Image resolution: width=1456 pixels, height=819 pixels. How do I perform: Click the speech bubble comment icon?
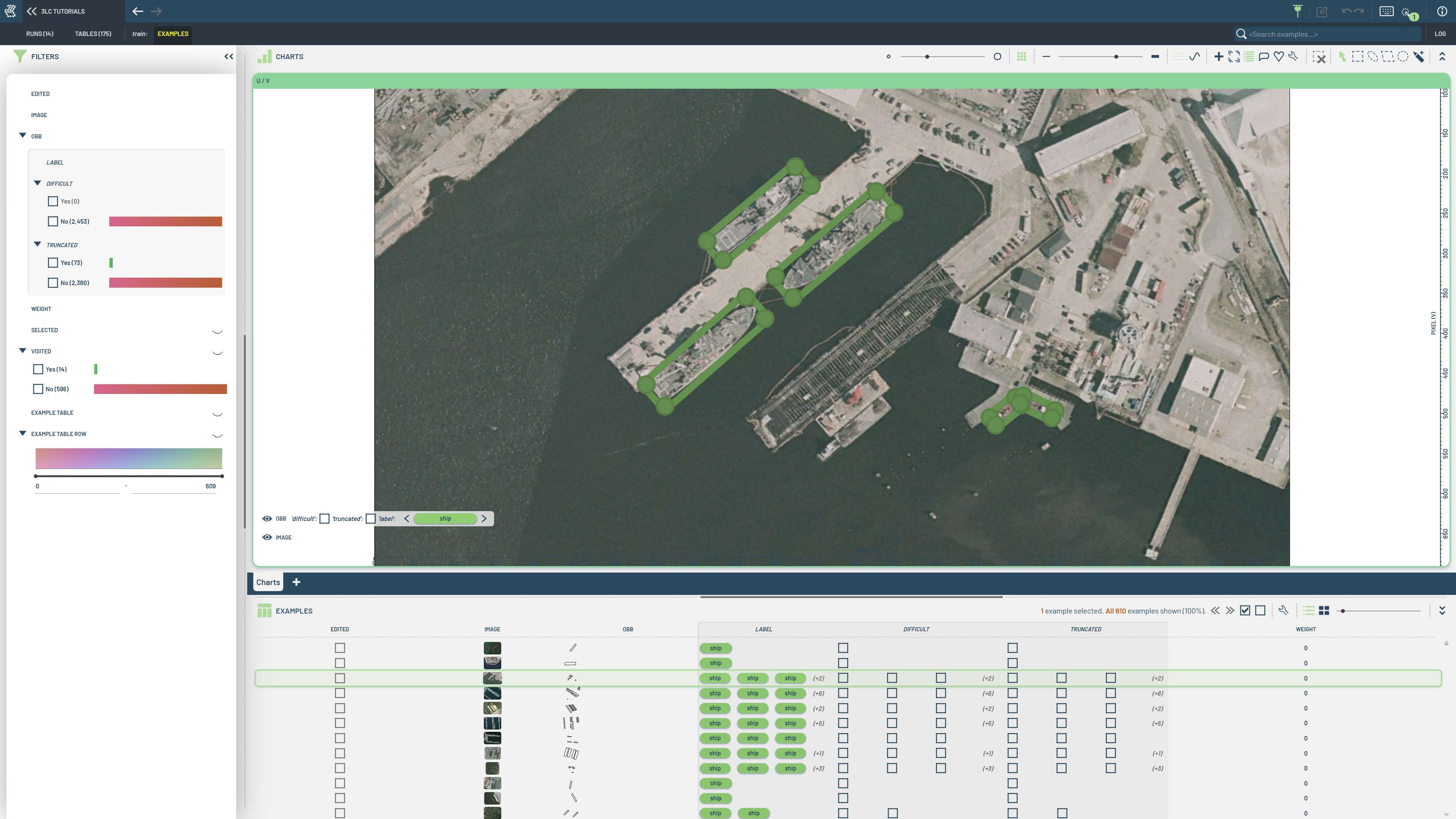(1264, 56)
